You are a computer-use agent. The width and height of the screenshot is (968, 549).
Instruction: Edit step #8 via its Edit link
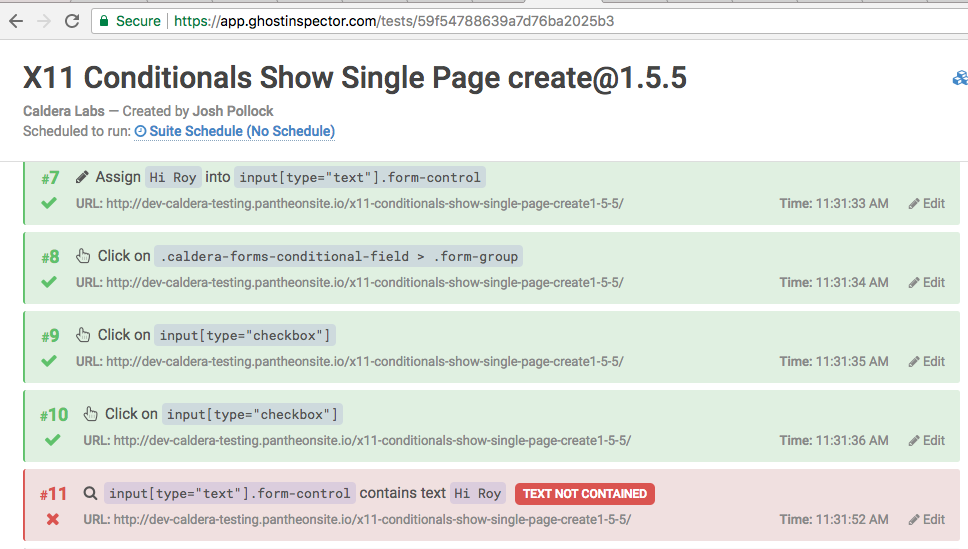[x=927, y=282]
